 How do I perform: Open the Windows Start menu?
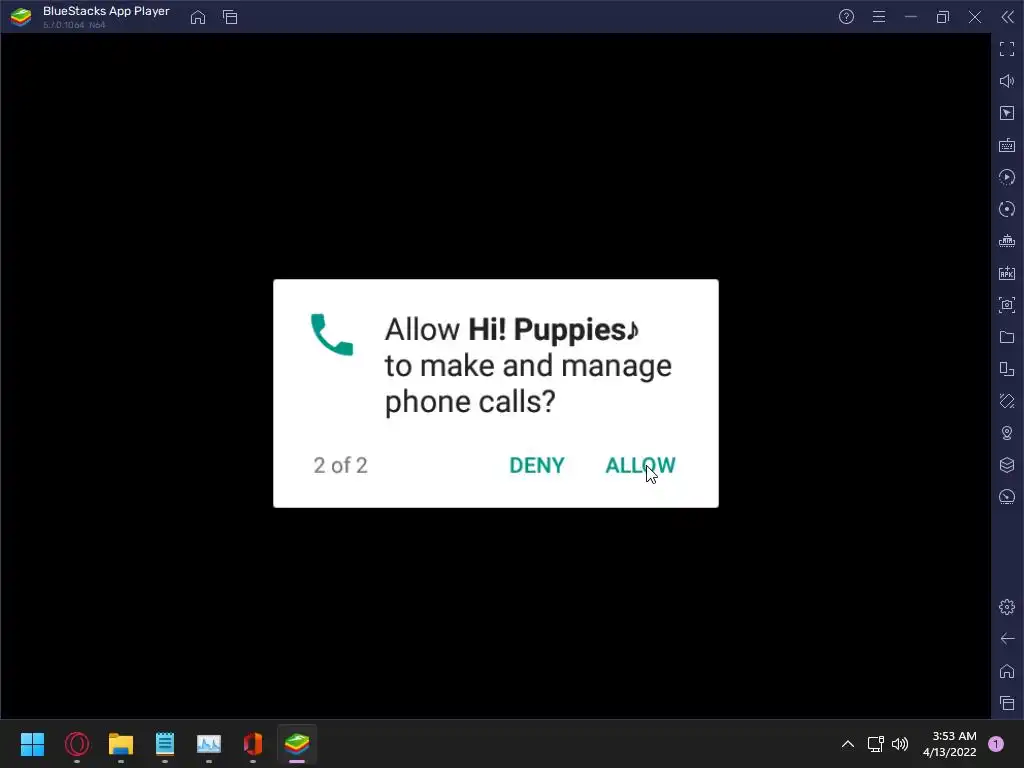coord(33,744)
